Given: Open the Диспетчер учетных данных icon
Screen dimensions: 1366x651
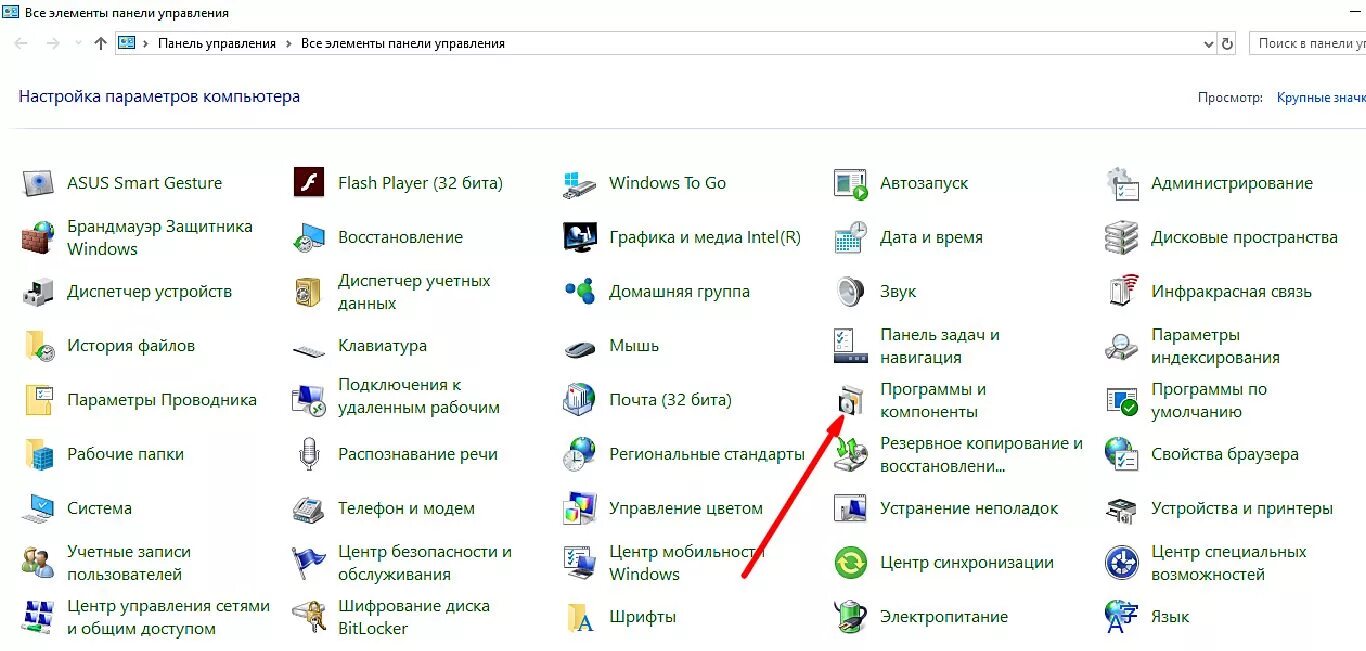Looking at the screenshot, I should tap(309, 291).
